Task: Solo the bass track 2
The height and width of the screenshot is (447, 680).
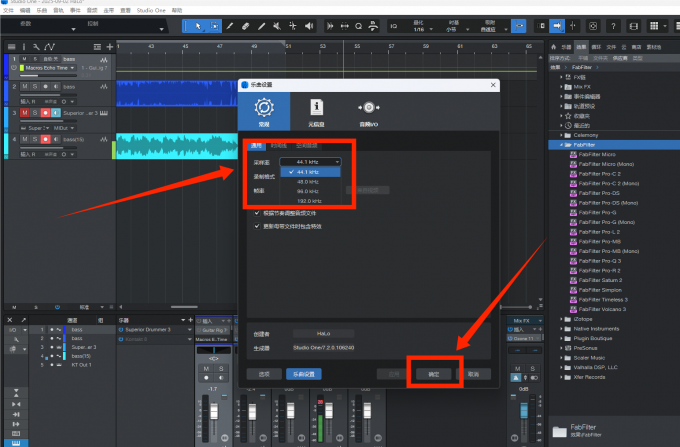Action: coord(35,87)
